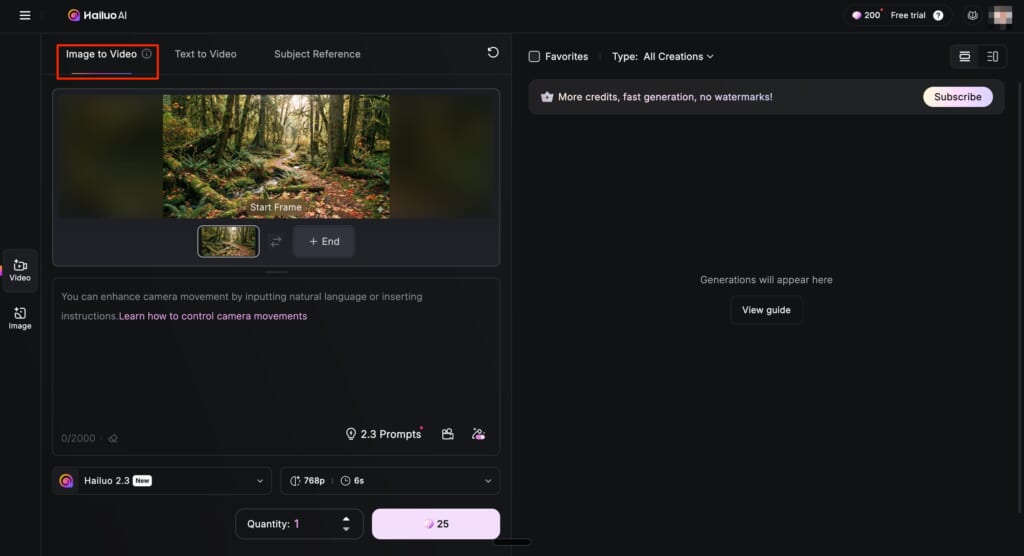Open the 768p 6s resolution dropdown
Screen dimensions: 1024x556
coord(390,481)
